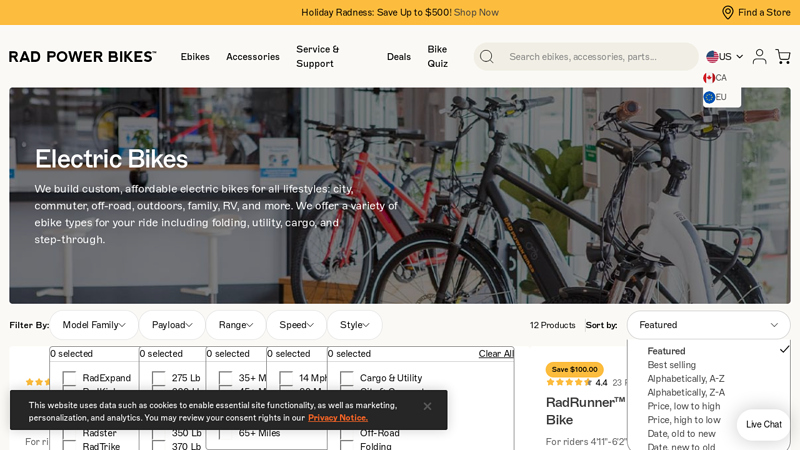Go to the Deals page
Screen dimensions: 800x450
point(398,57)
